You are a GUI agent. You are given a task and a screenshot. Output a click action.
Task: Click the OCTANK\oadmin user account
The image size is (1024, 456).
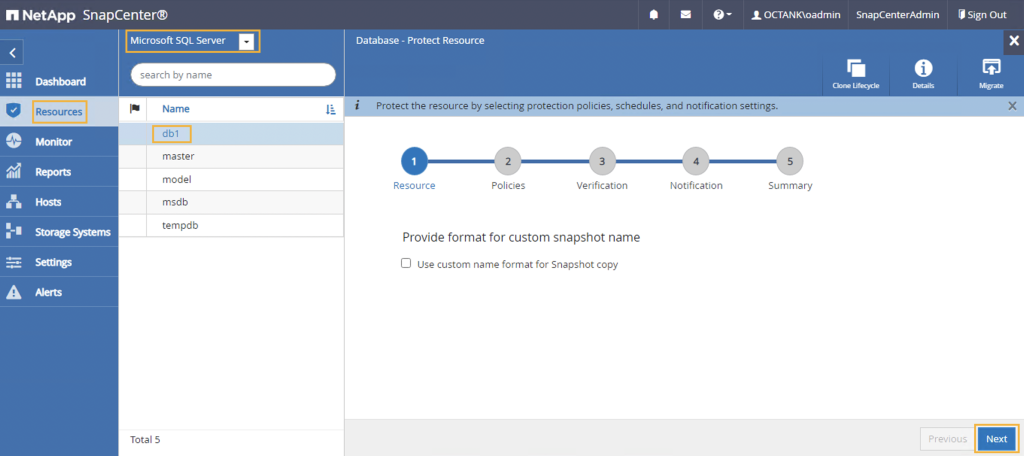click(796, 14)
